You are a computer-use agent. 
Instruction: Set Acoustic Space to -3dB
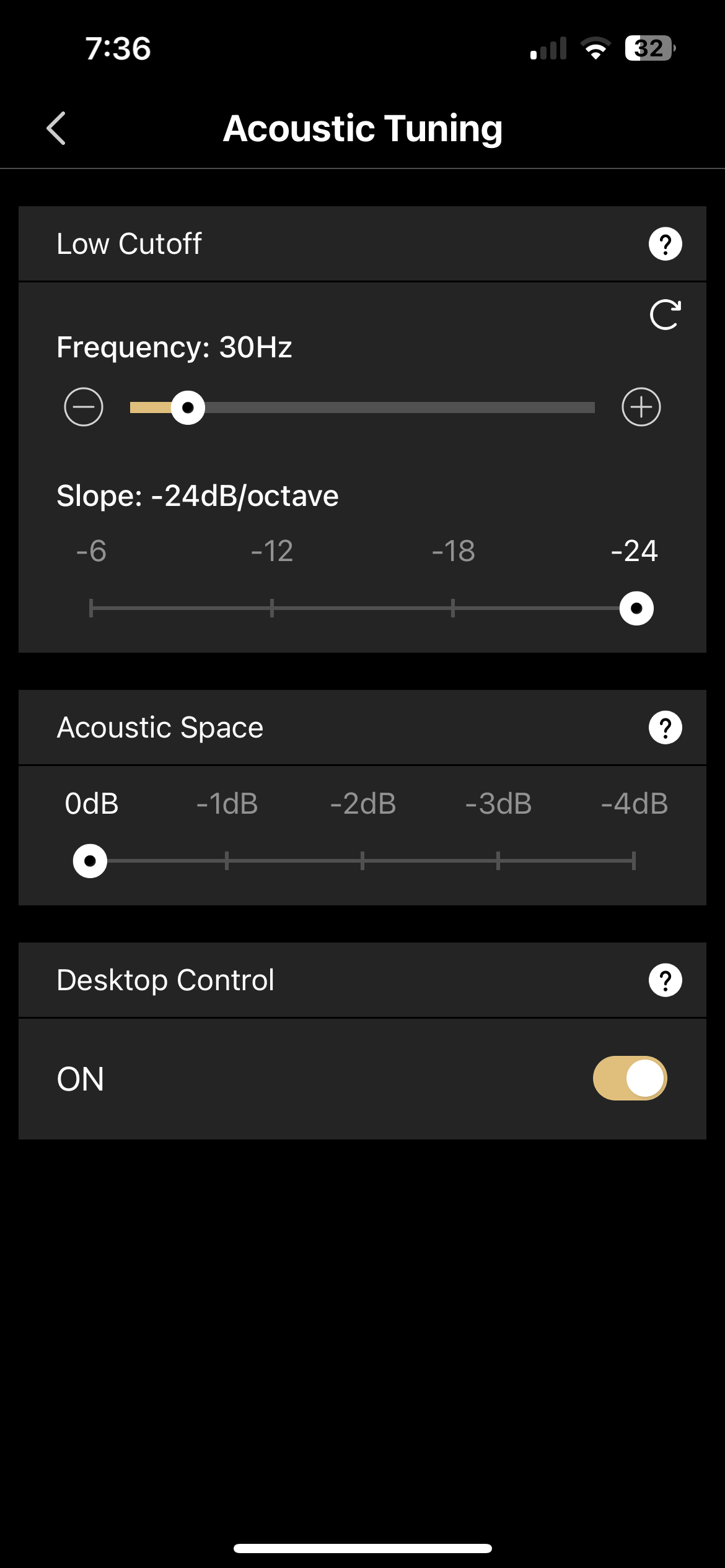click(498, 861)
